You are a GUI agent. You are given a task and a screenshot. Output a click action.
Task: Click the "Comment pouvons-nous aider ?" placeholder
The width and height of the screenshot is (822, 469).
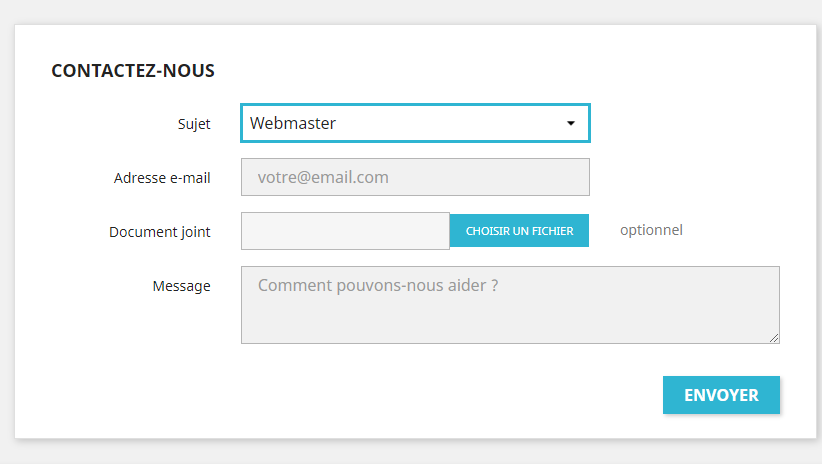pyautogui.click(x=378, y=285)
